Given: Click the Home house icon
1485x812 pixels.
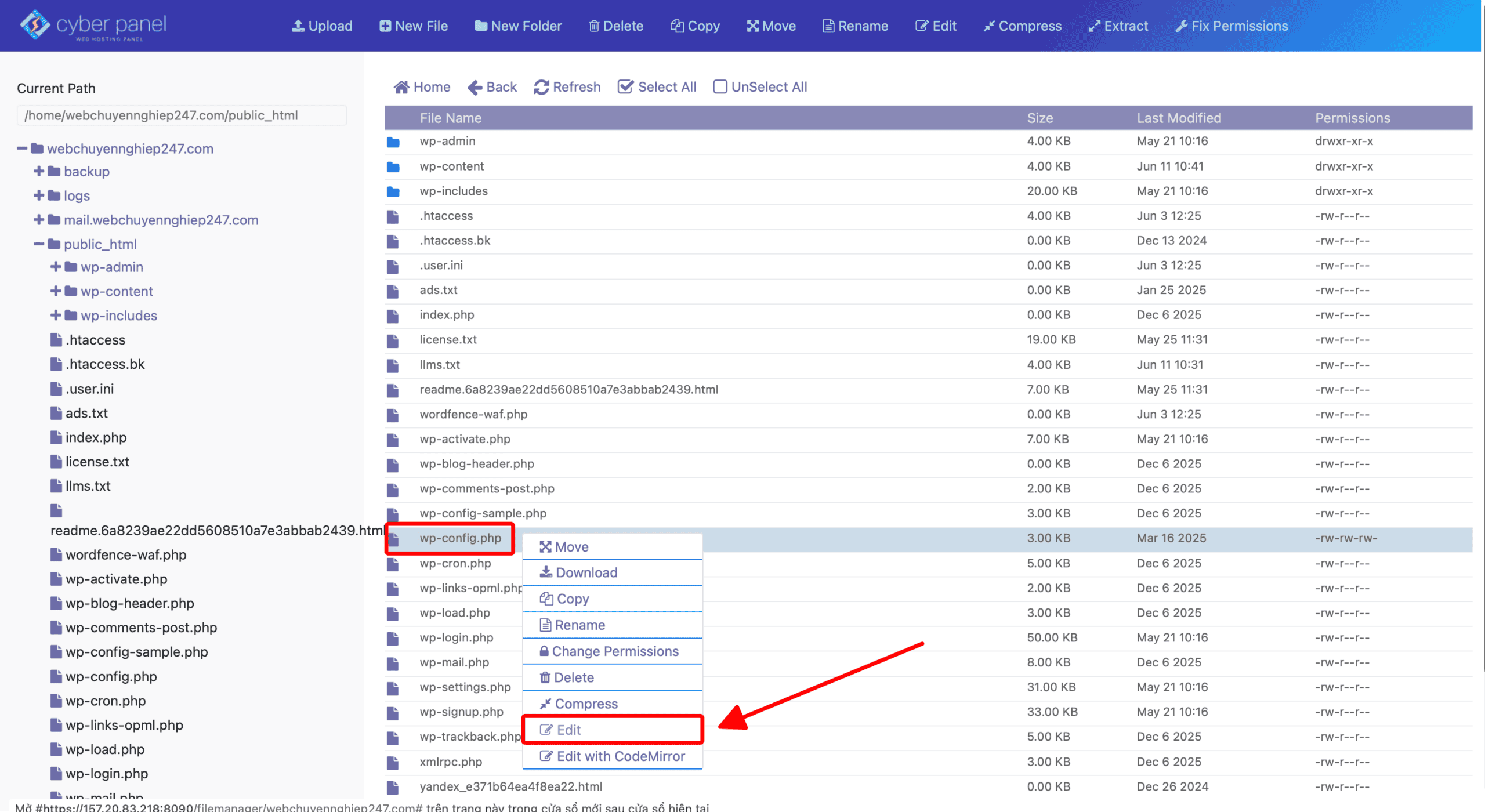Looking at the screenshot, I should pyautogui.click(x=401, y=87).
